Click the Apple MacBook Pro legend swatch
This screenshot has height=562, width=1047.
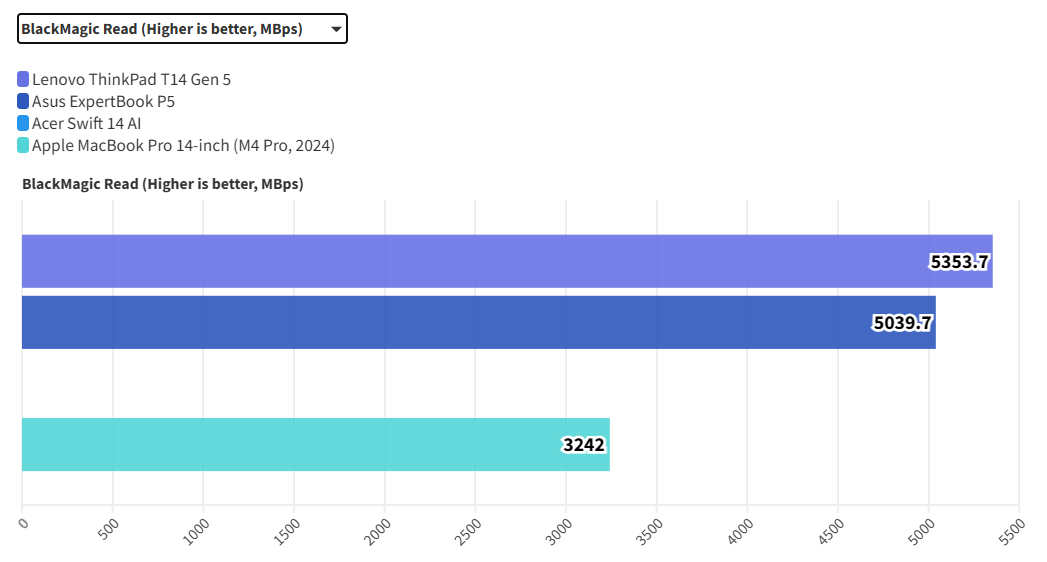tap(23, 145)
